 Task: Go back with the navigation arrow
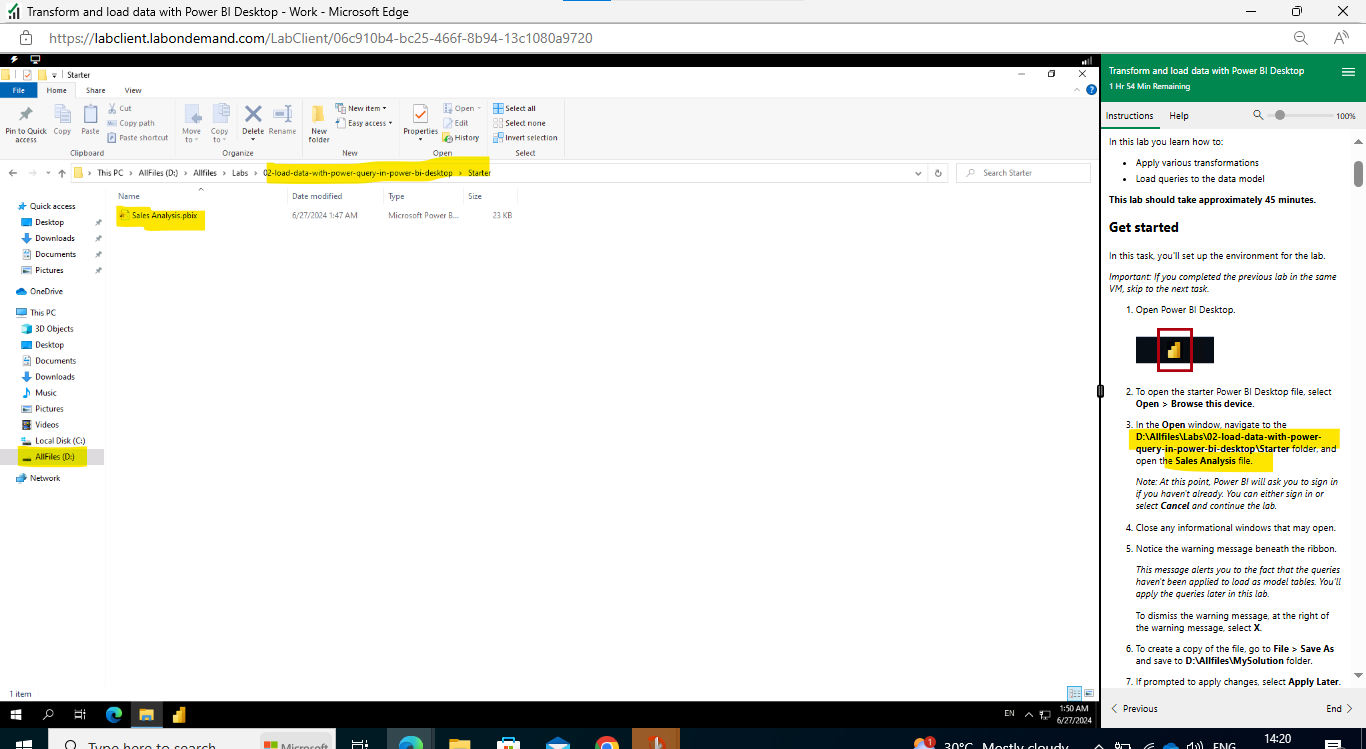(14, 173)
